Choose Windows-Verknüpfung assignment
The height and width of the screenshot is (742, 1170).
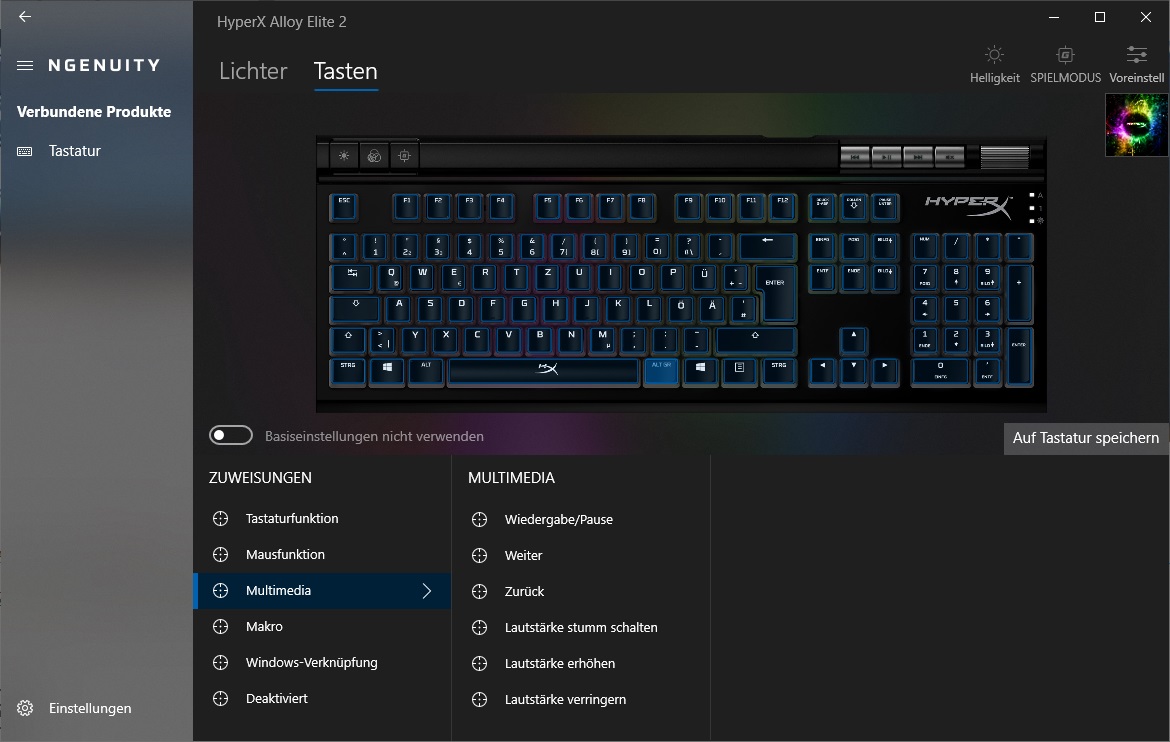[x=322, y=662]
